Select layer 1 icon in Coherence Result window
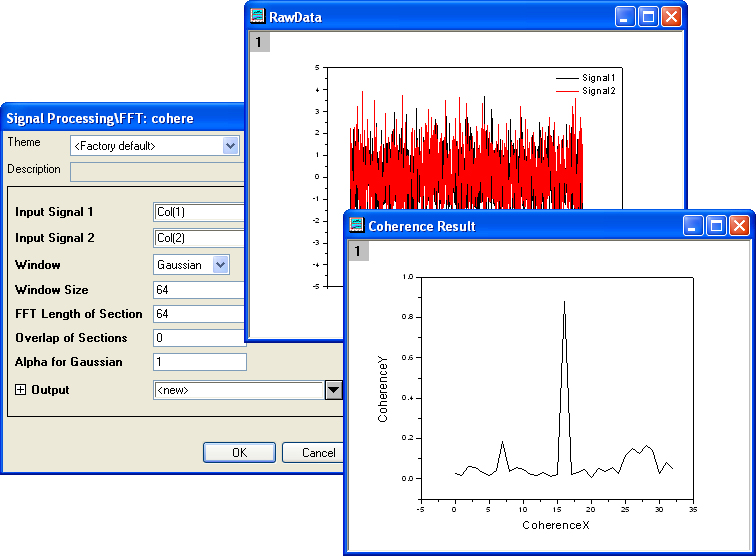 pyautogui.click(x=358, y=251)
